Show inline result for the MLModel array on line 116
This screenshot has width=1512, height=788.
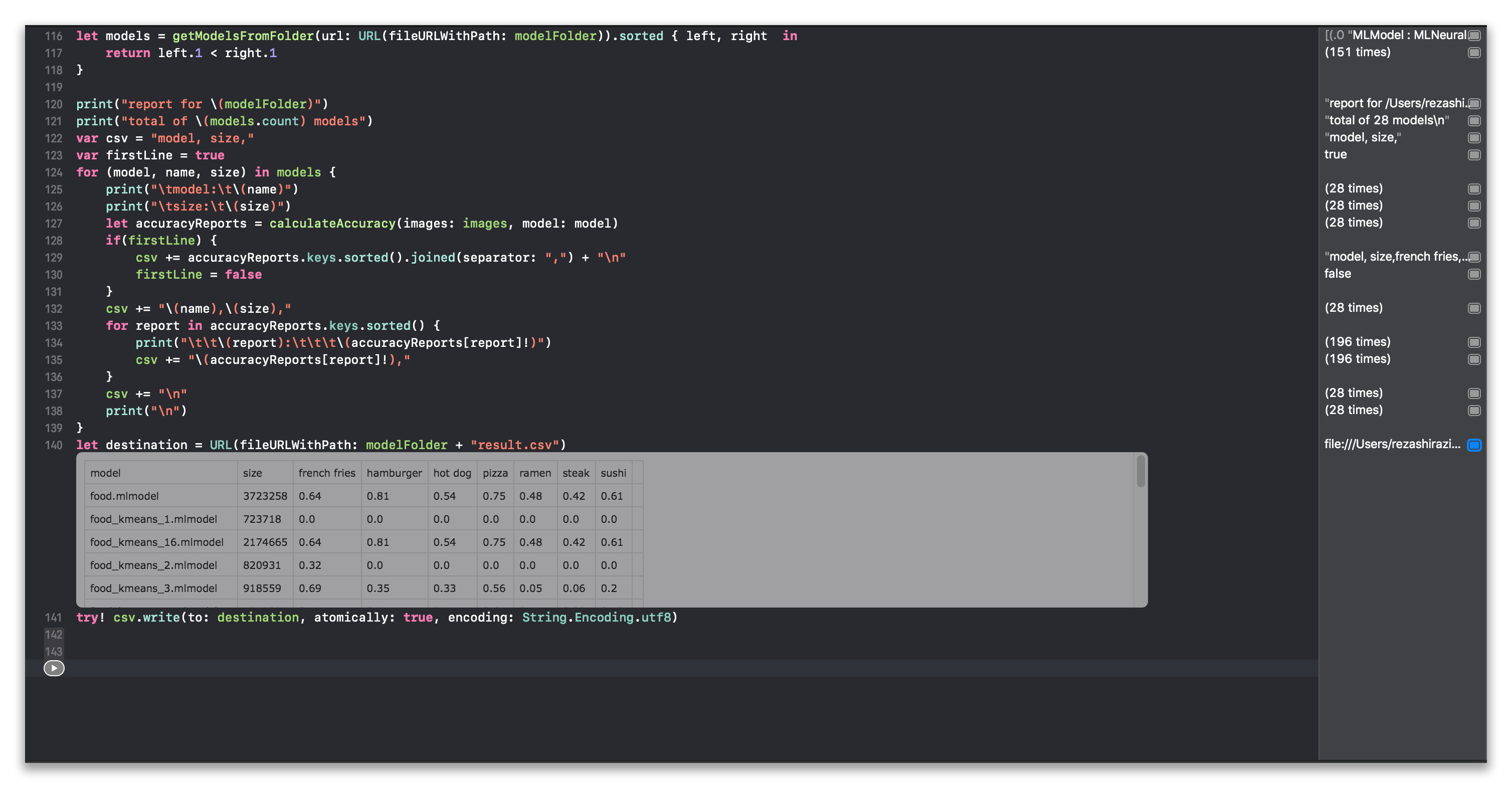[x=1474, y=36]
